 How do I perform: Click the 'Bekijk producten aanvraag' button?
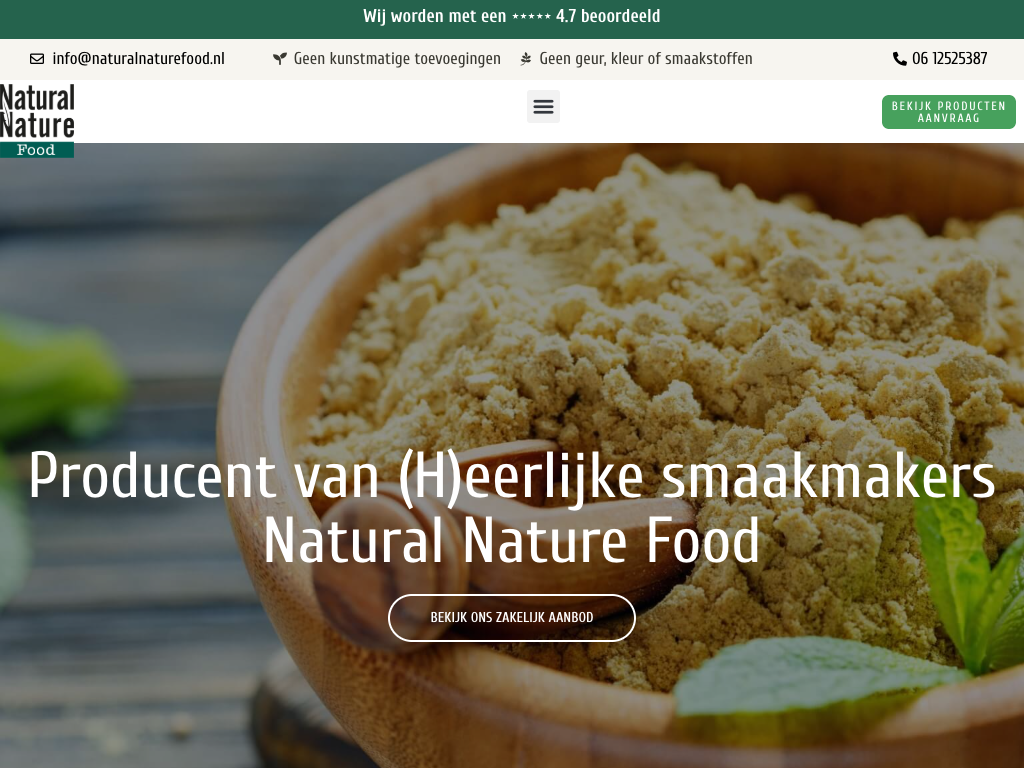tap(948, 112)
